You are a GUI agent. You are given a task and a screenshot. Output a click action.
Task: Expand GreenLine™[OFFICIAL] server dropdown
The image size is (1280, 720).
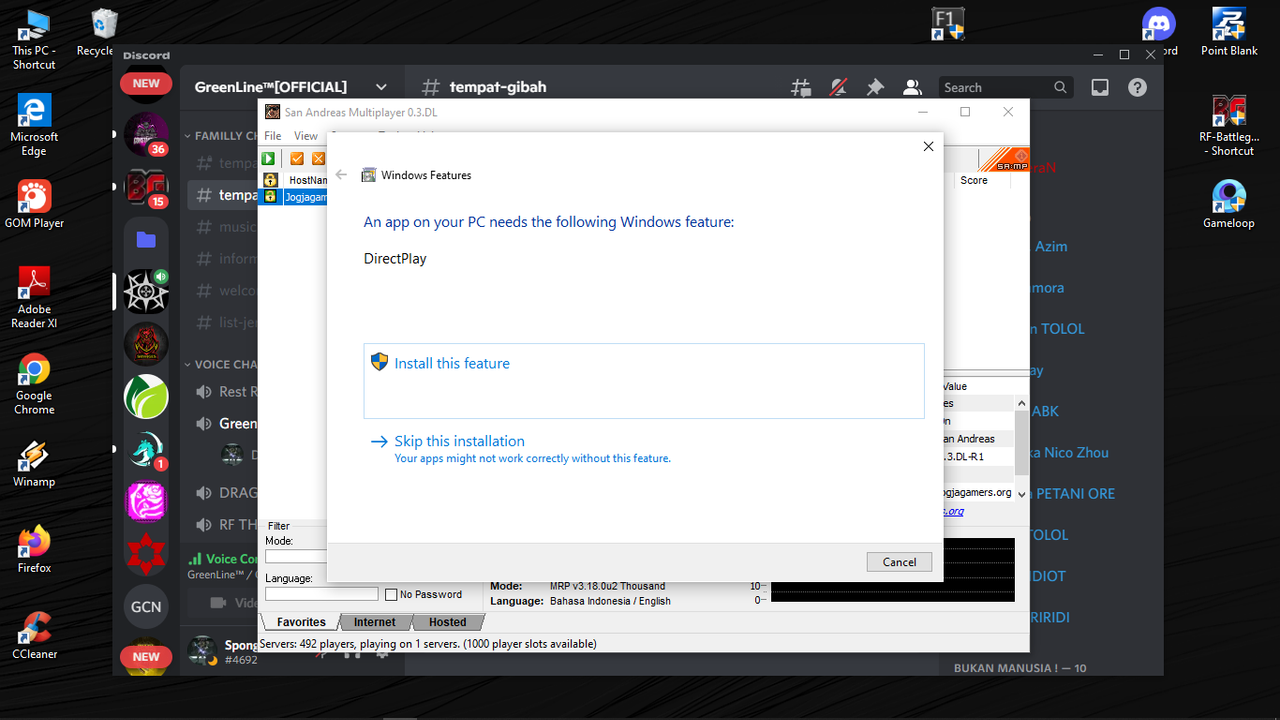381,87
